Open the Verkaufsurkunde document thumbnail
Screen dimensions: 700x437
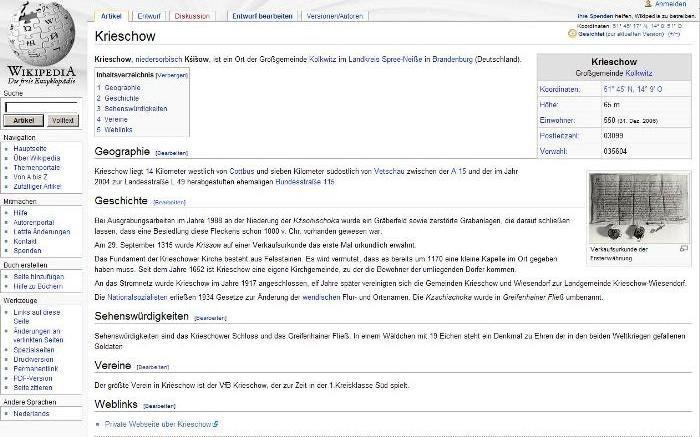point(638,207)
